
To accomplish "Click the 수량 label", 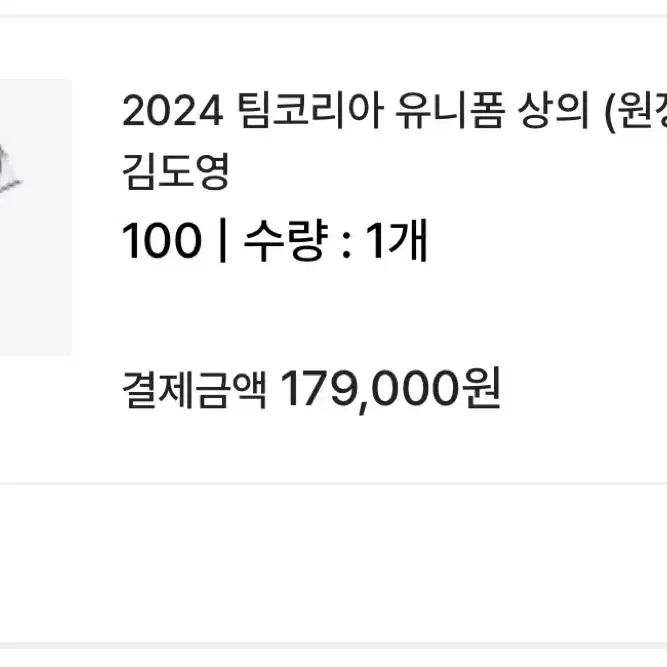I will pyautogui.click(x=286, y=240).
